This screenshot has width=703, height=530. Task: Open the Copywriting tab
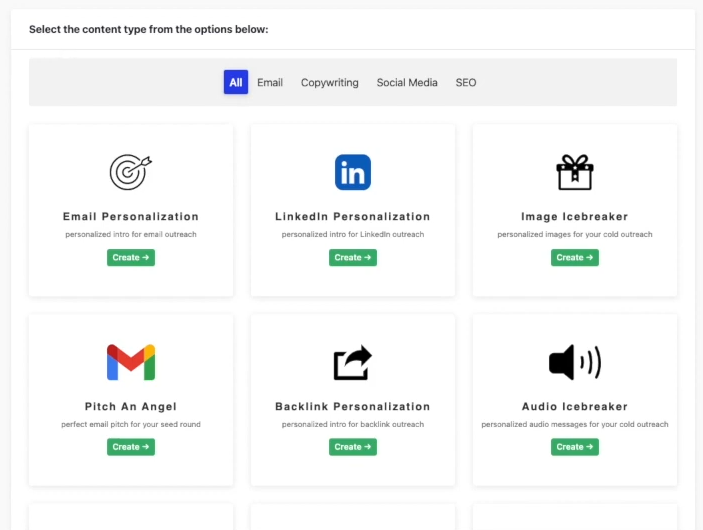[x=329, y=83]
